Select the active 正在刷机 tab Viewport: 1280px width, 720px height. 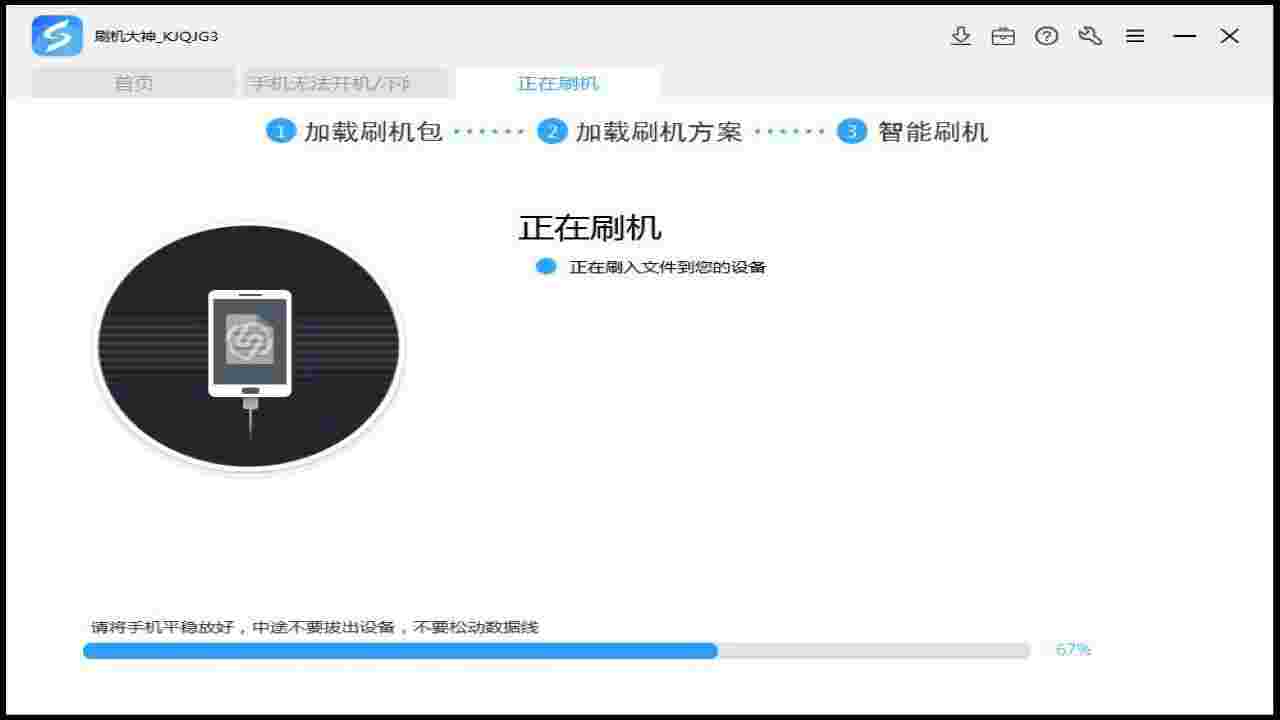tap(557, 83)
